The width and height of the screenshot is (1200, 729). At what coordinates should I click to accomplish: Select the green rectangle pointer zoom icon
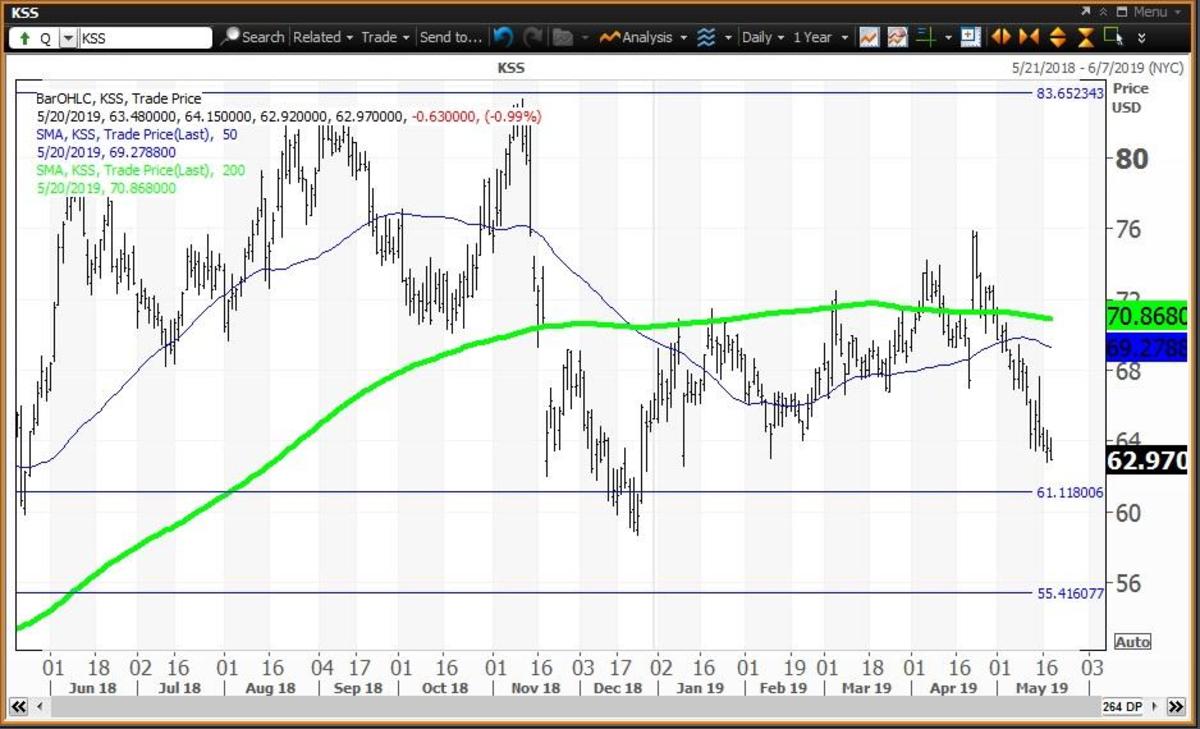click(1113, 37)
